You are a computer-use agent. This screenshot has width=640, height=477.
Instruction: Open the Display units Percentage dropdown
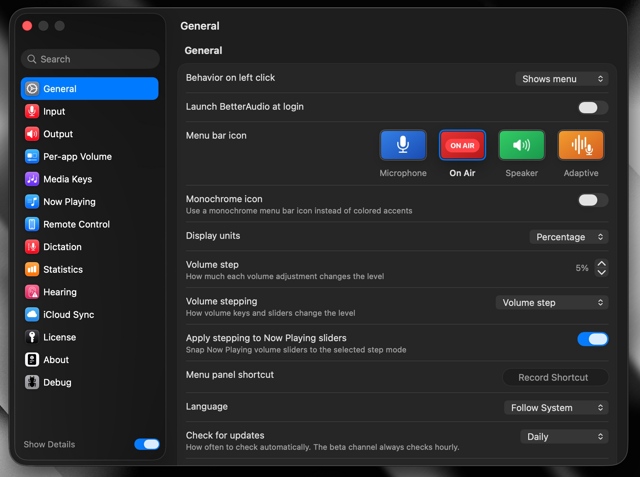(569, 237)
